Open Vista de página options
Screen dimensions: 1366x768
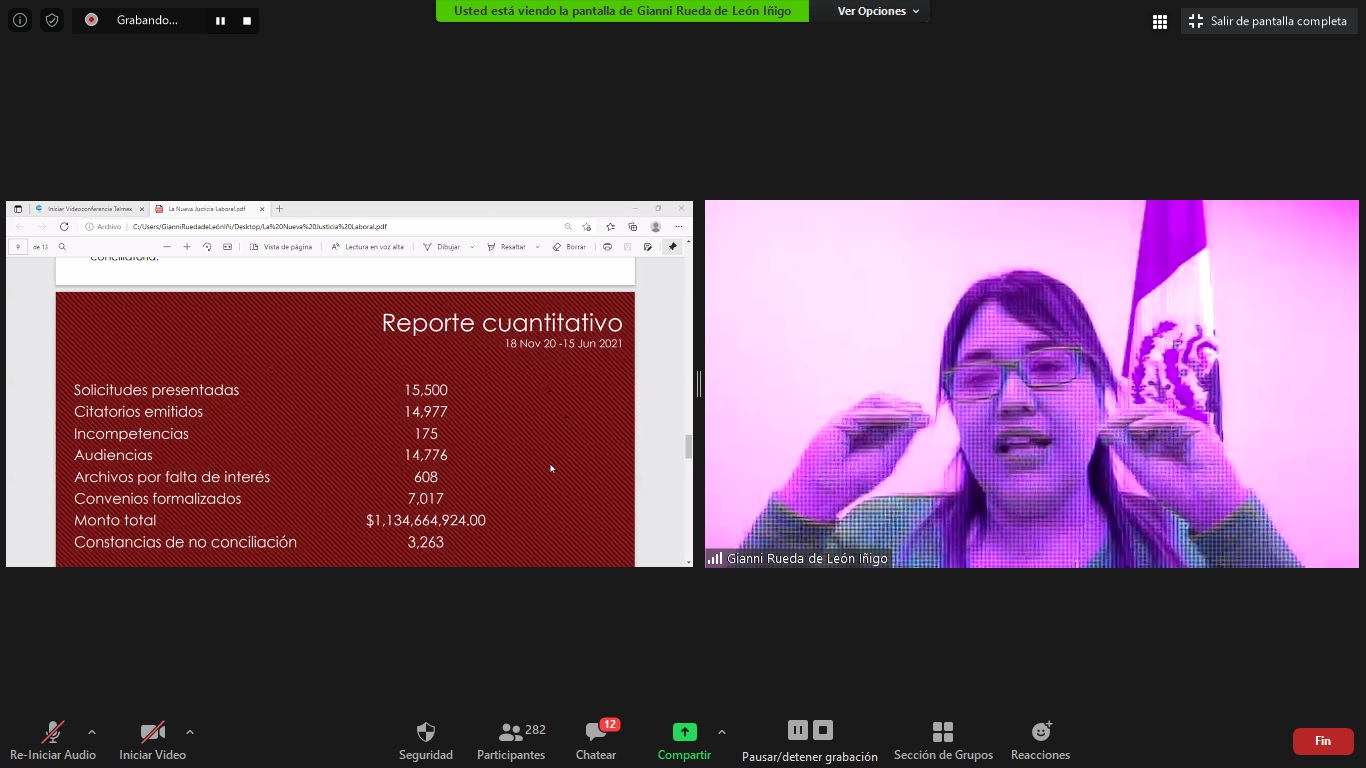pyautogui.click(x=281, y=247)
